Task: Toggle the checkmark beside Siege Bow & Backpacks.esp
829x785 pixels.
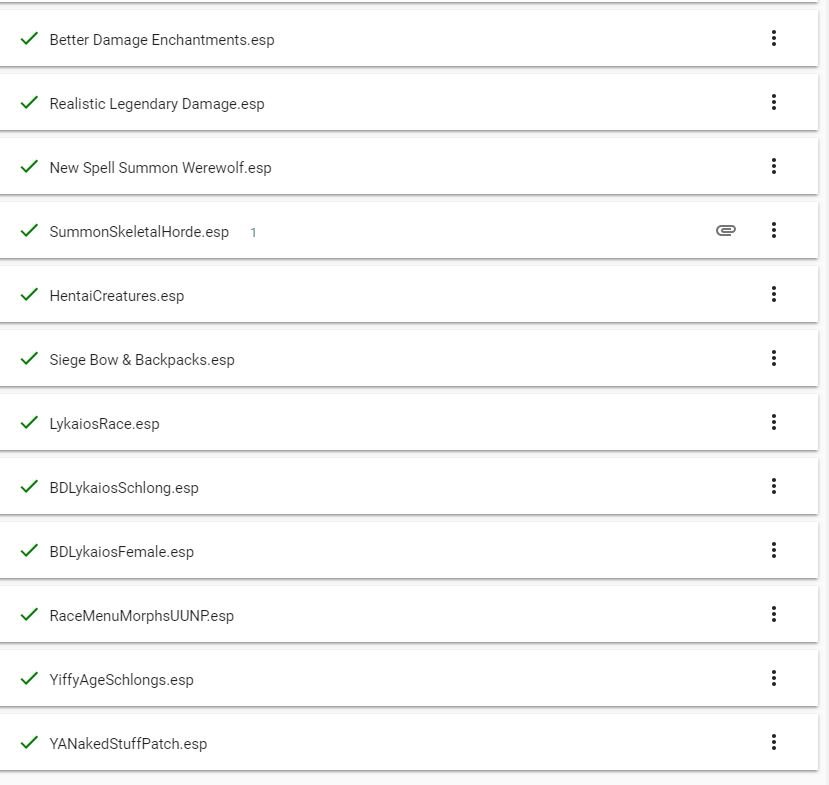Action: [x=29, y=358]
